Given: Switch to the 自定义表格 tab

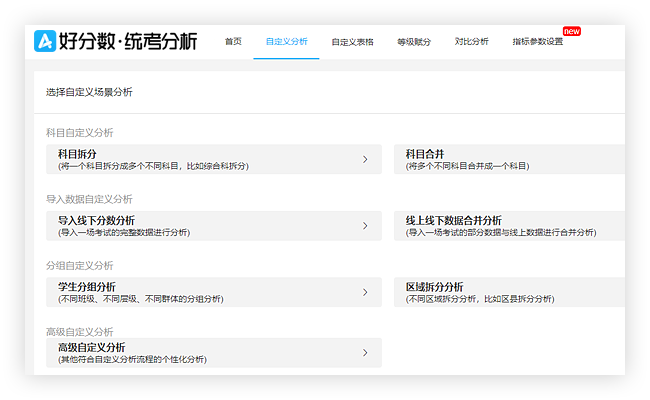Looking at the screenshot, I should click(x=352, y=42).
